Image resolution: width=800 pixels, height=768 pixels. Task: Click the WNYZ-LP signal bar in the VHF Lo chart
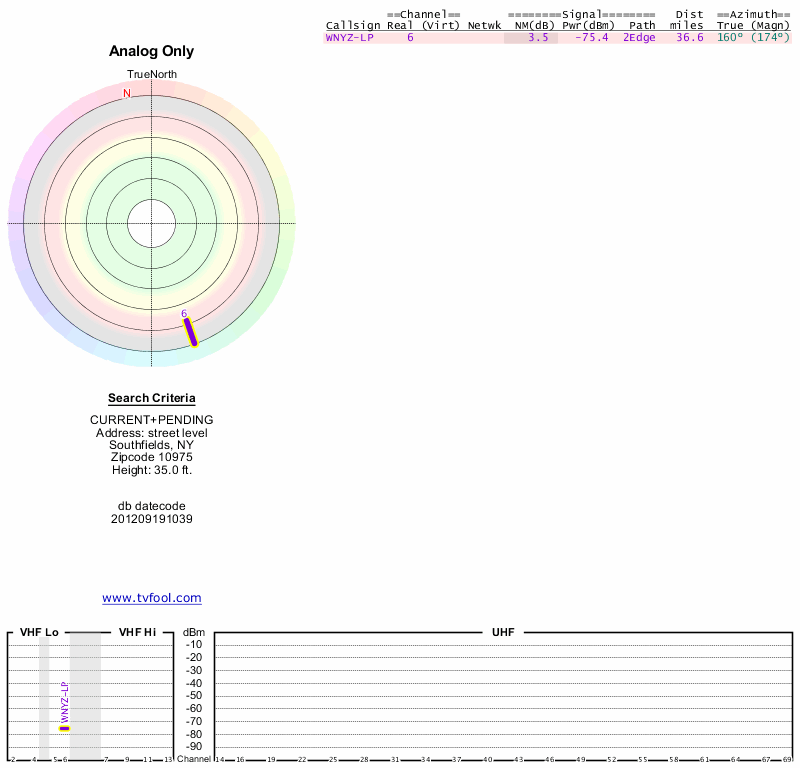pos(65,728)
